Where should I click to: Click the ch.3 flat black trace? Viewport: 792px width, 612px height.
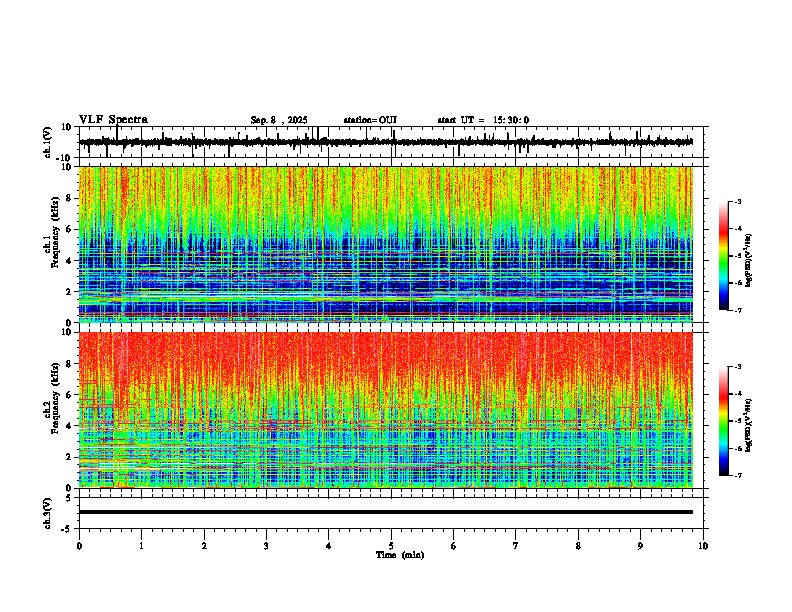tap(386, 512)
